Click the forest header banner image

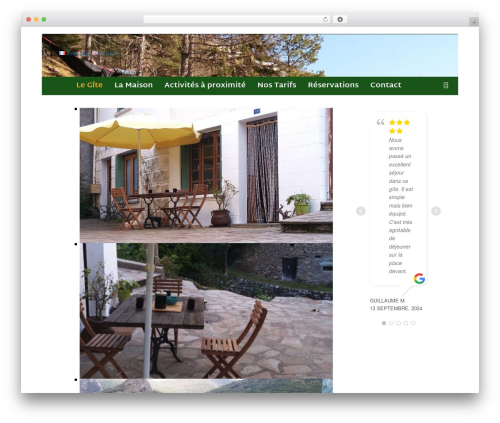coord(250,55)
